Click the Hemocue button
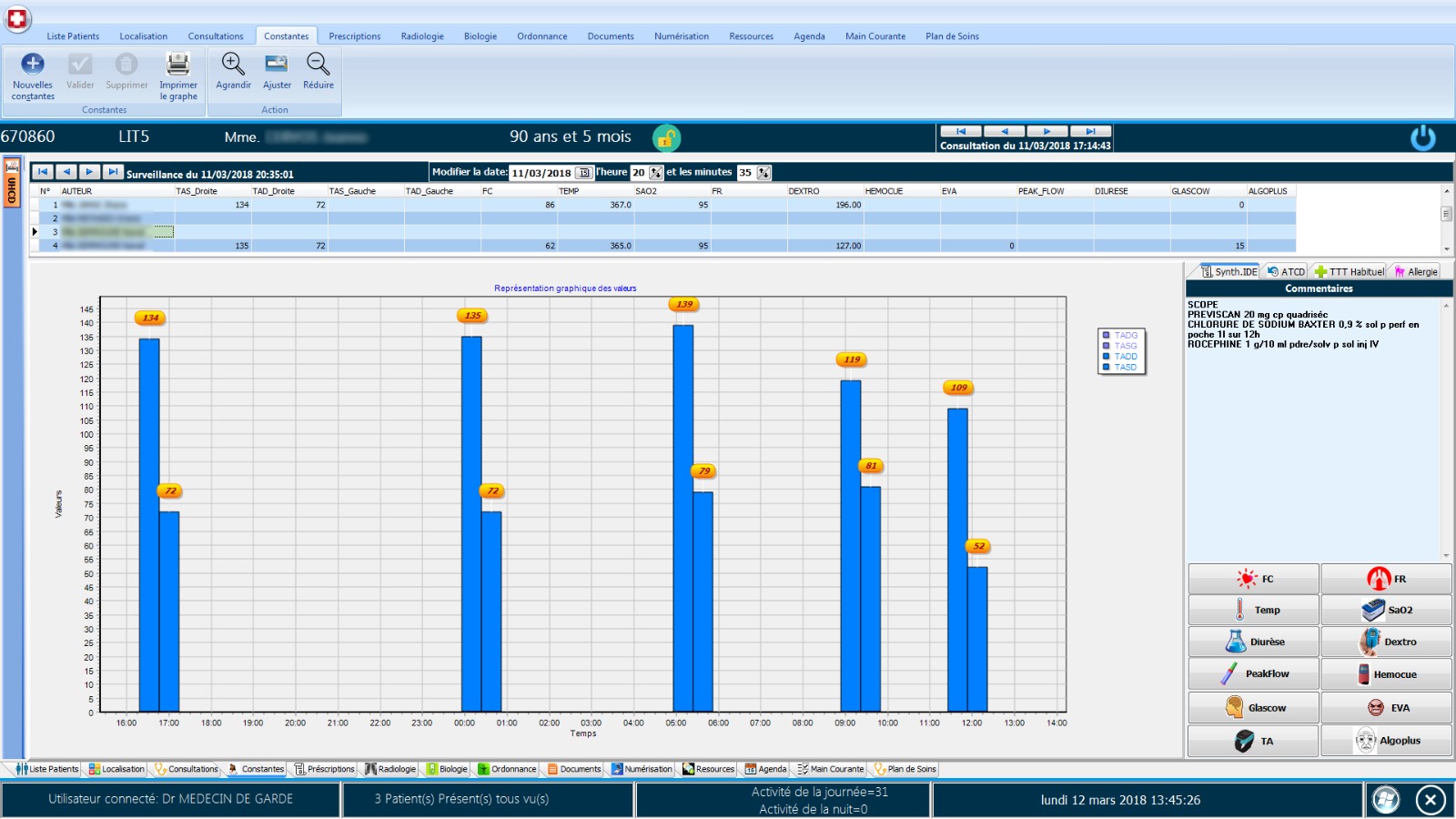1456x819 pixels. (x=1386, y=674)
